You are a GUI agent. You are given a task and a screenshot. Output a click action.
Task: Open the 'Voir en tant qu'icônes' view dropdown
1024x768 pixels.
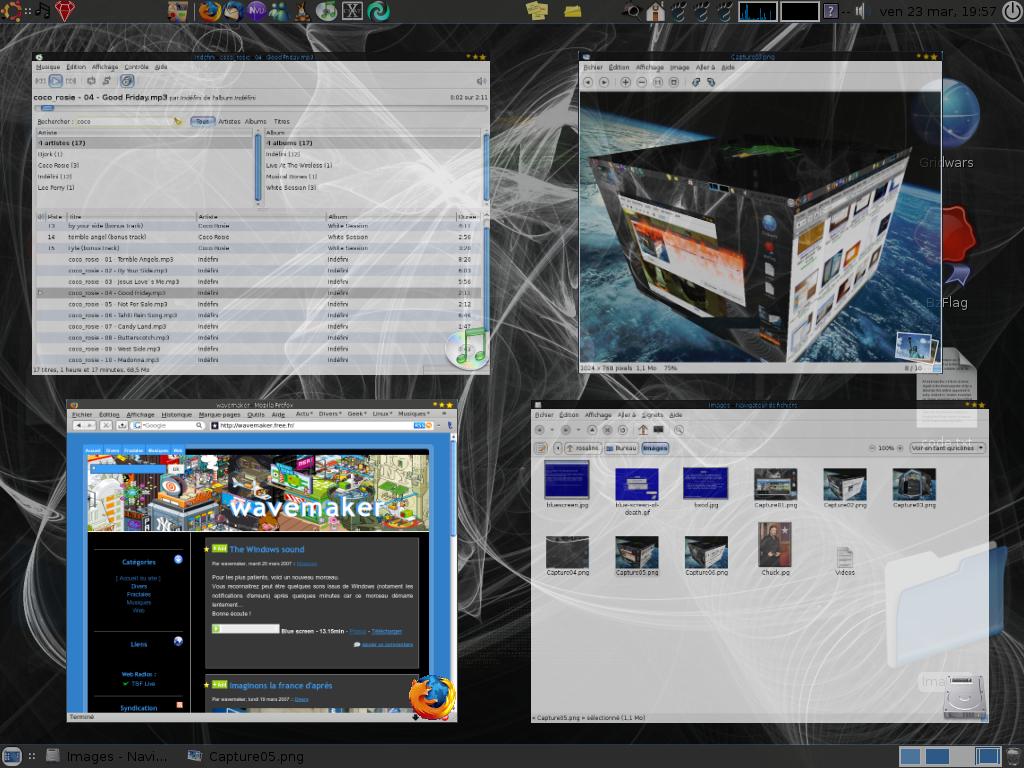pos(948,448)
